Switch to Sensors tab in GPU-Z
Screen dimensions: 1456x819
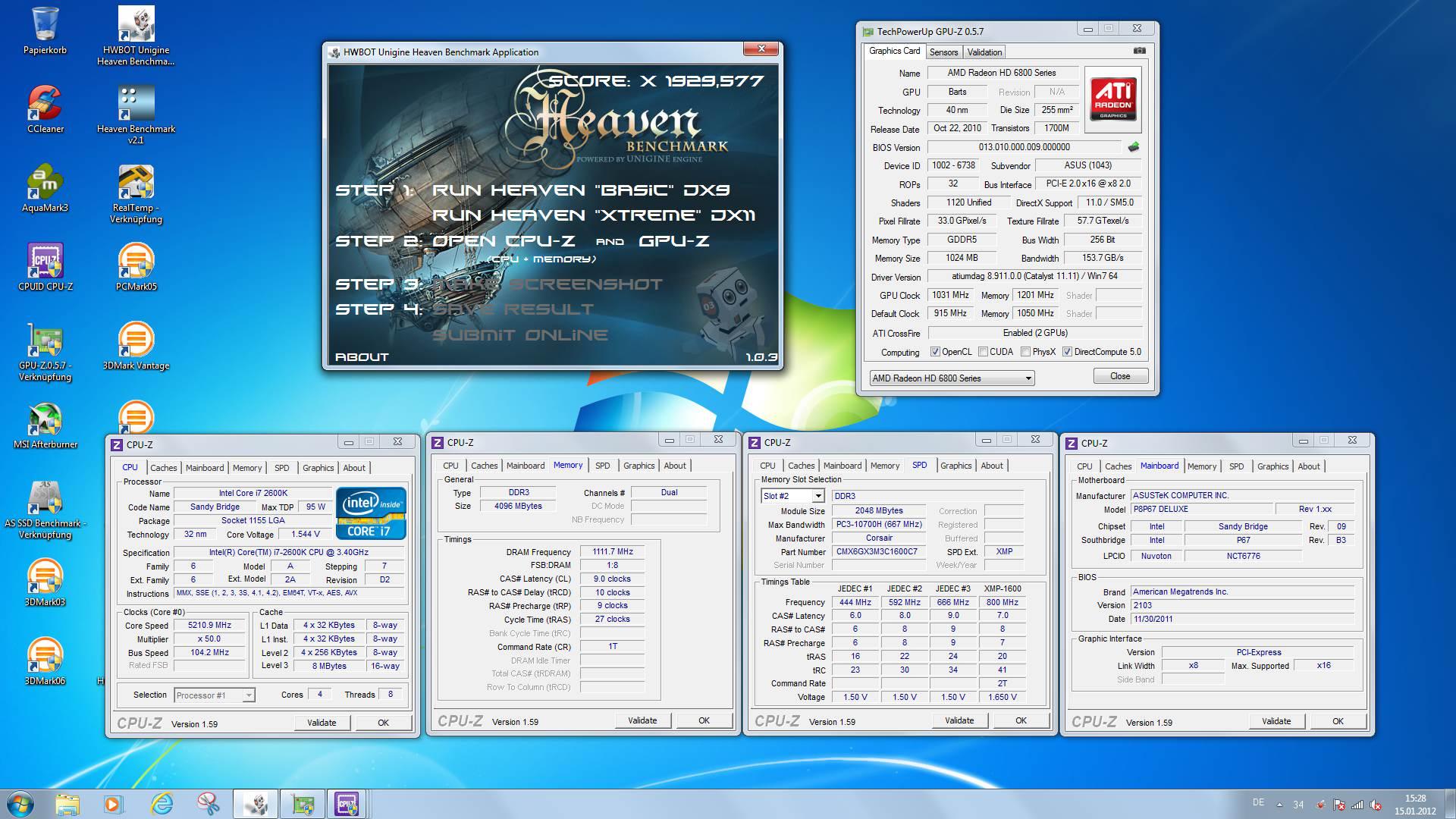[x=943, y=52]
